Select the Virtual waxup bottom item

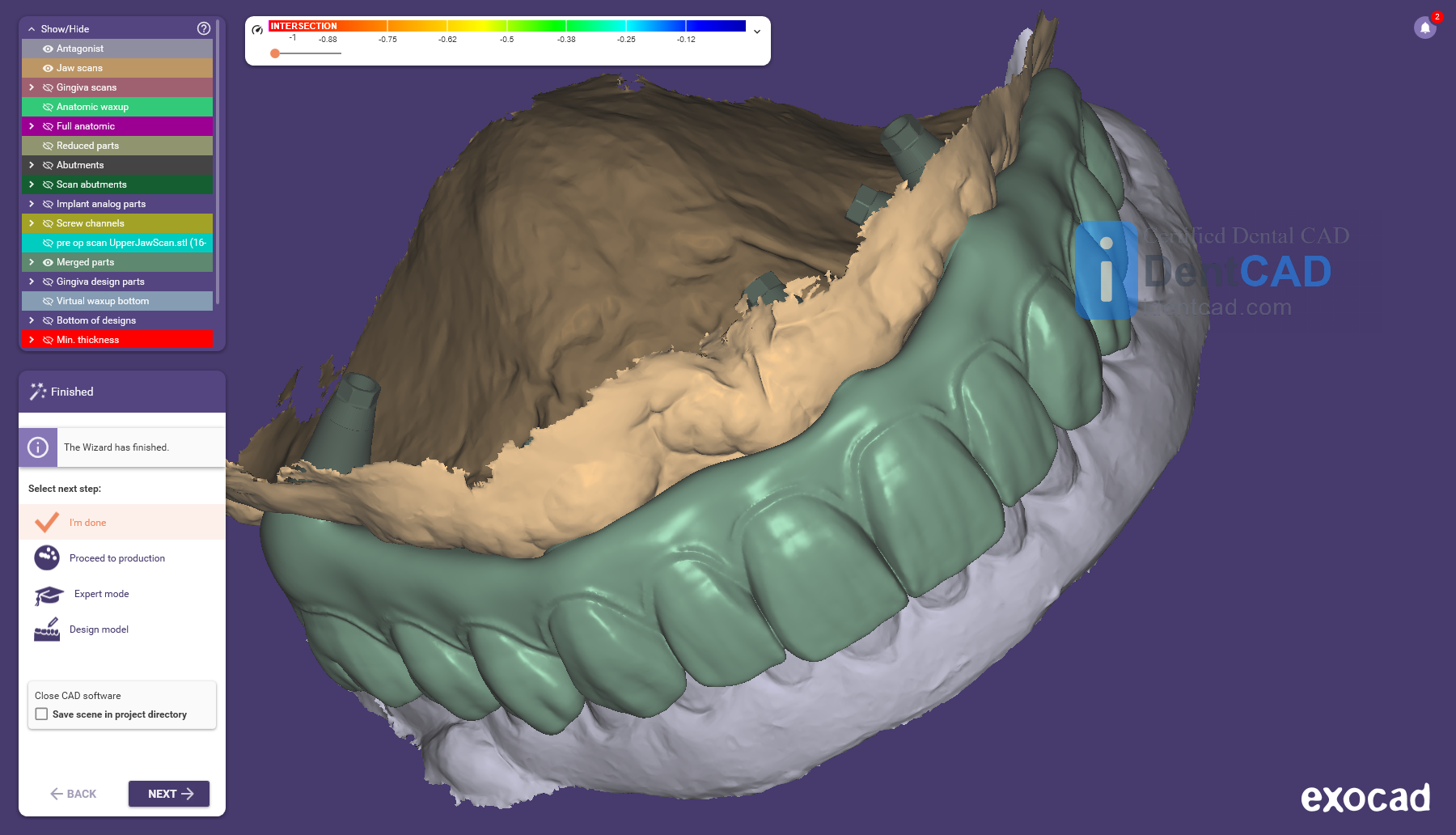pos(103,301)
